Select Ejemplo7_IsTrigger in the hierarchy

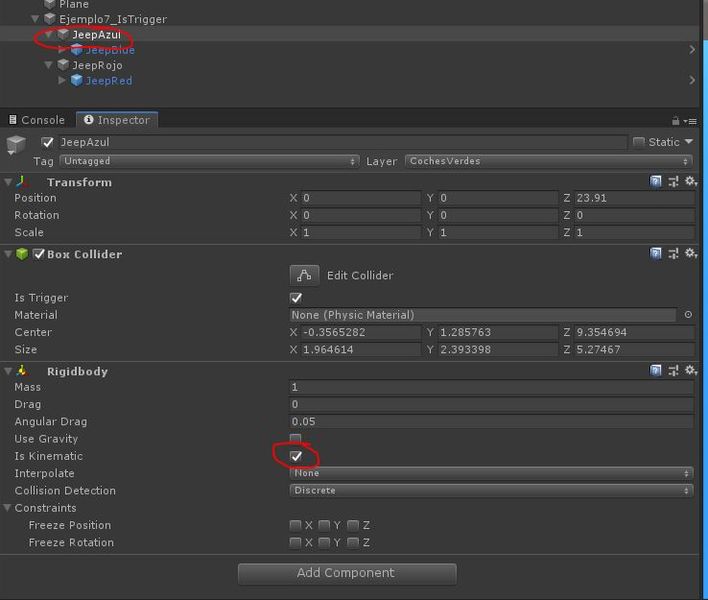113,19
